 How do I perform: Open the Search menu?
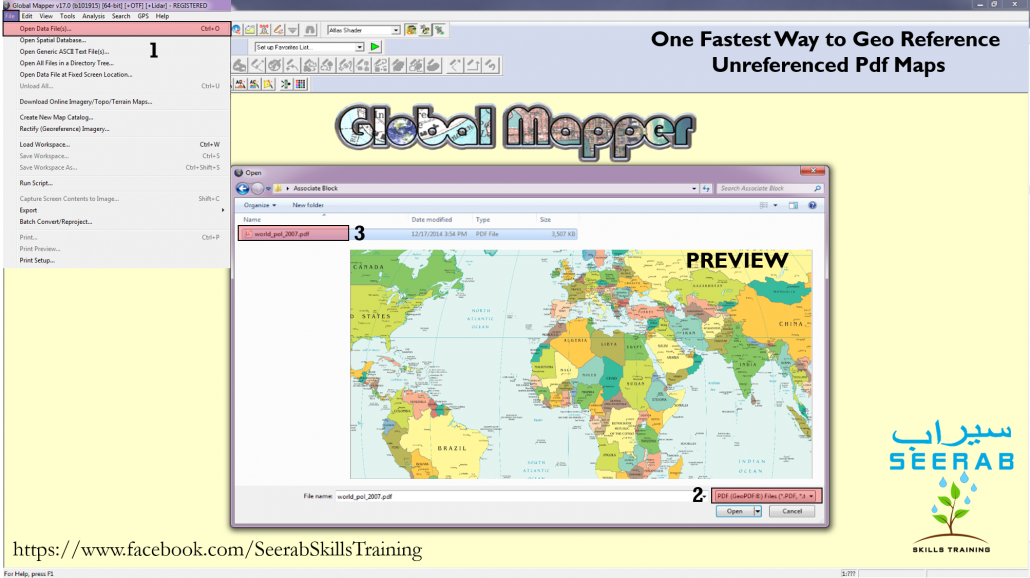point(121,16)
